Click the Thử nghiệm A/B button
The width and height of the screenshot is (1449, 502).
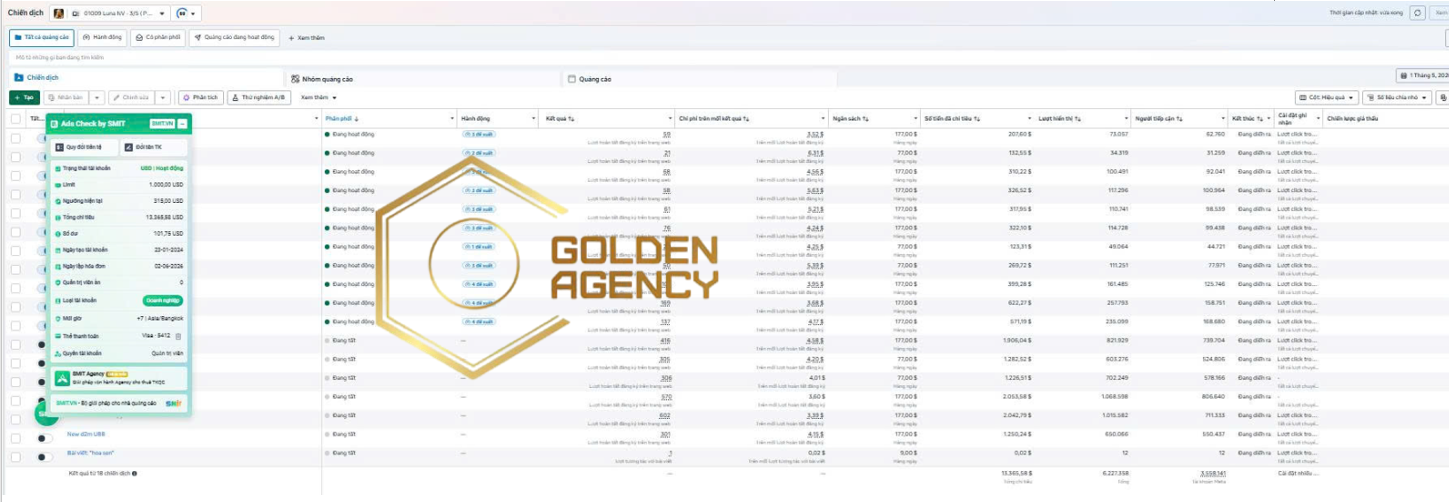260,97
